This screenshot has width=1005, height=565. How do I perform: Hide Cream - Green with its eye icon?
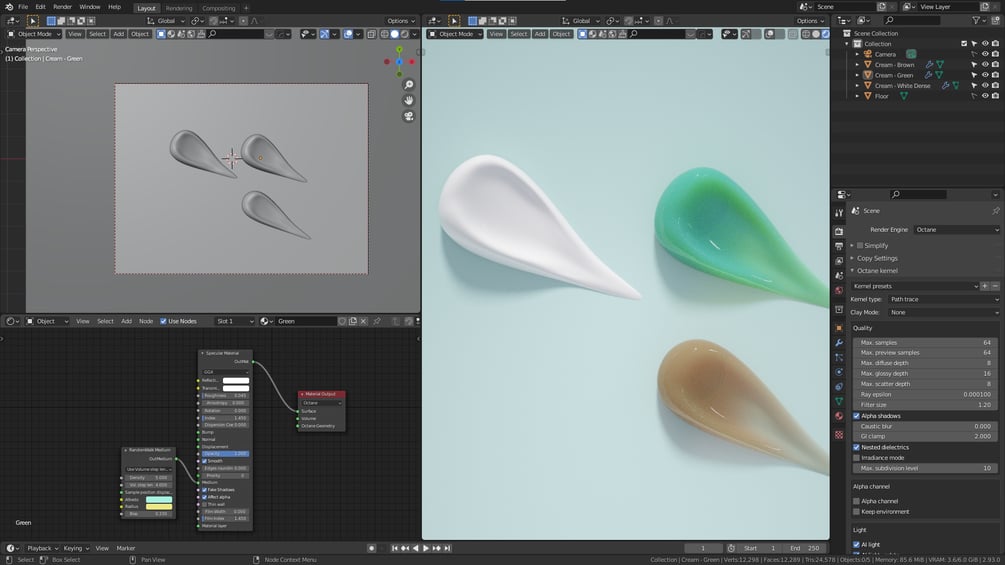985,75
